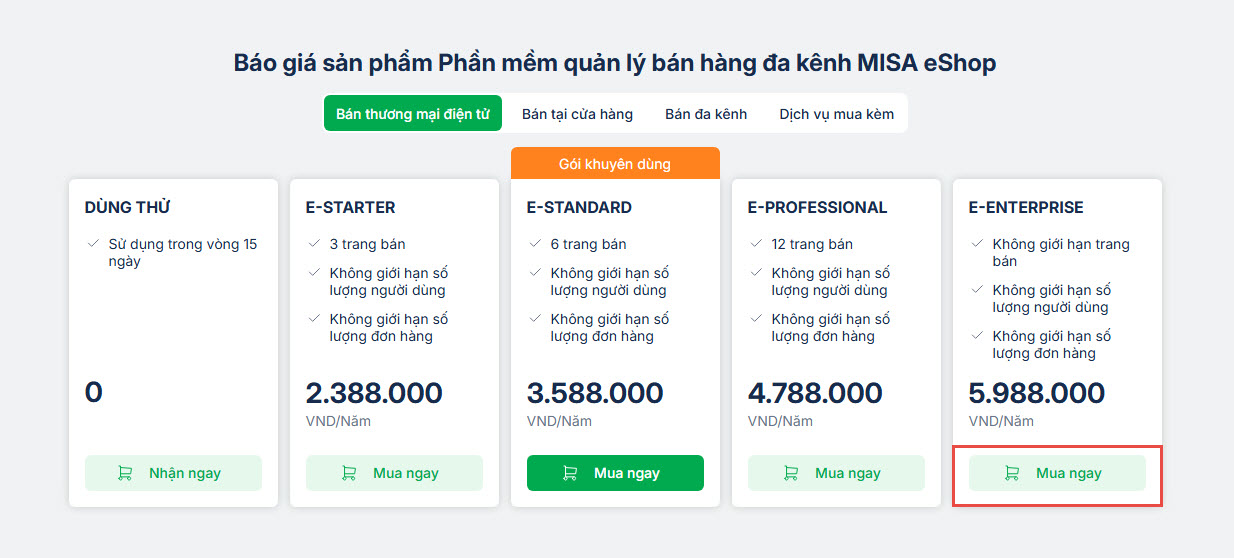
Task: Click the E-ENTERPRISE price 5.988.000
Action: (x=1036, y=392)
